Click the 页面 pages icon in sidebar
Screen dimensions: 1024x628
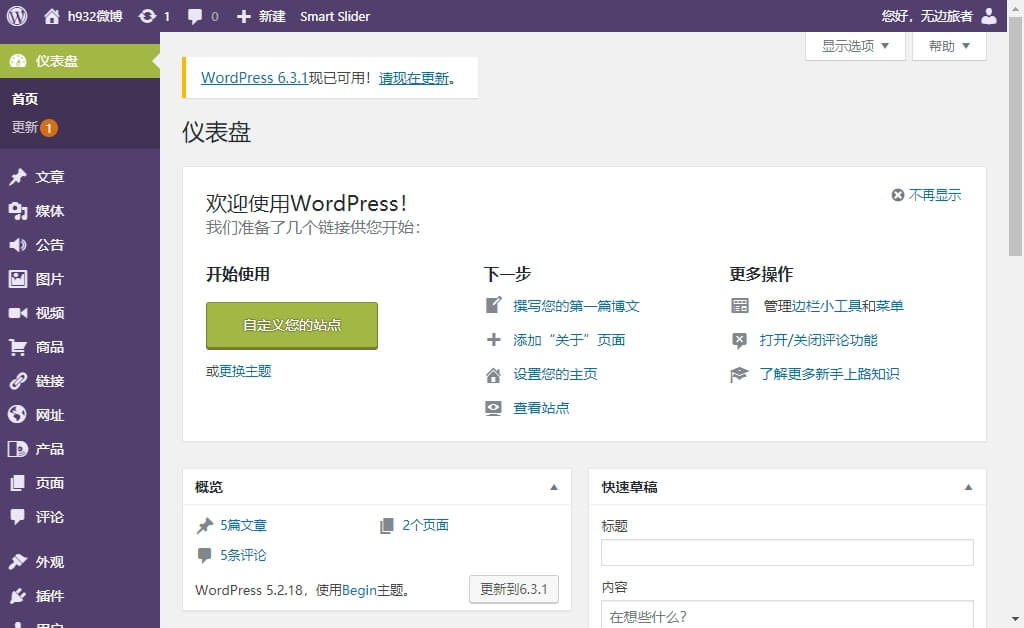[x=18, y=483]
